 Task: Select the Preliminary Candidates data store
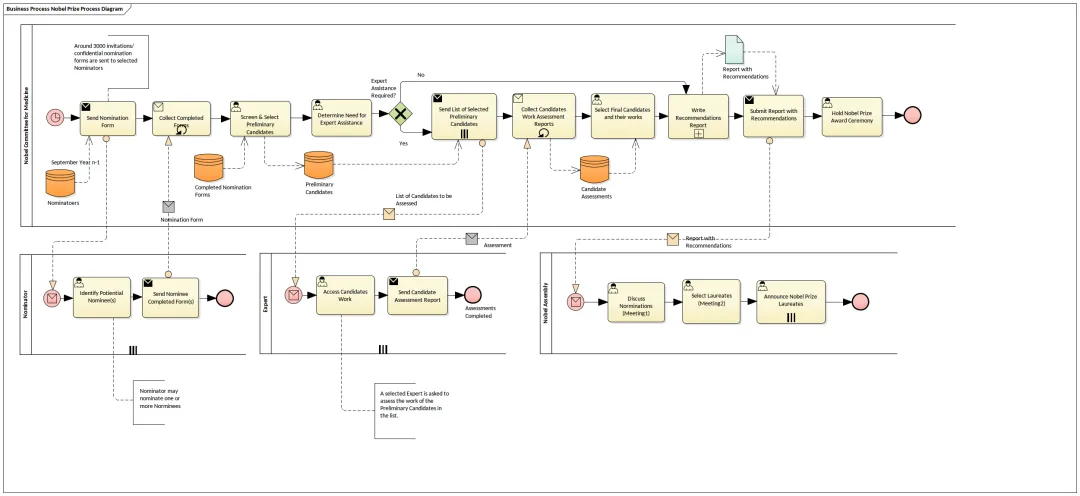point(319,165)
